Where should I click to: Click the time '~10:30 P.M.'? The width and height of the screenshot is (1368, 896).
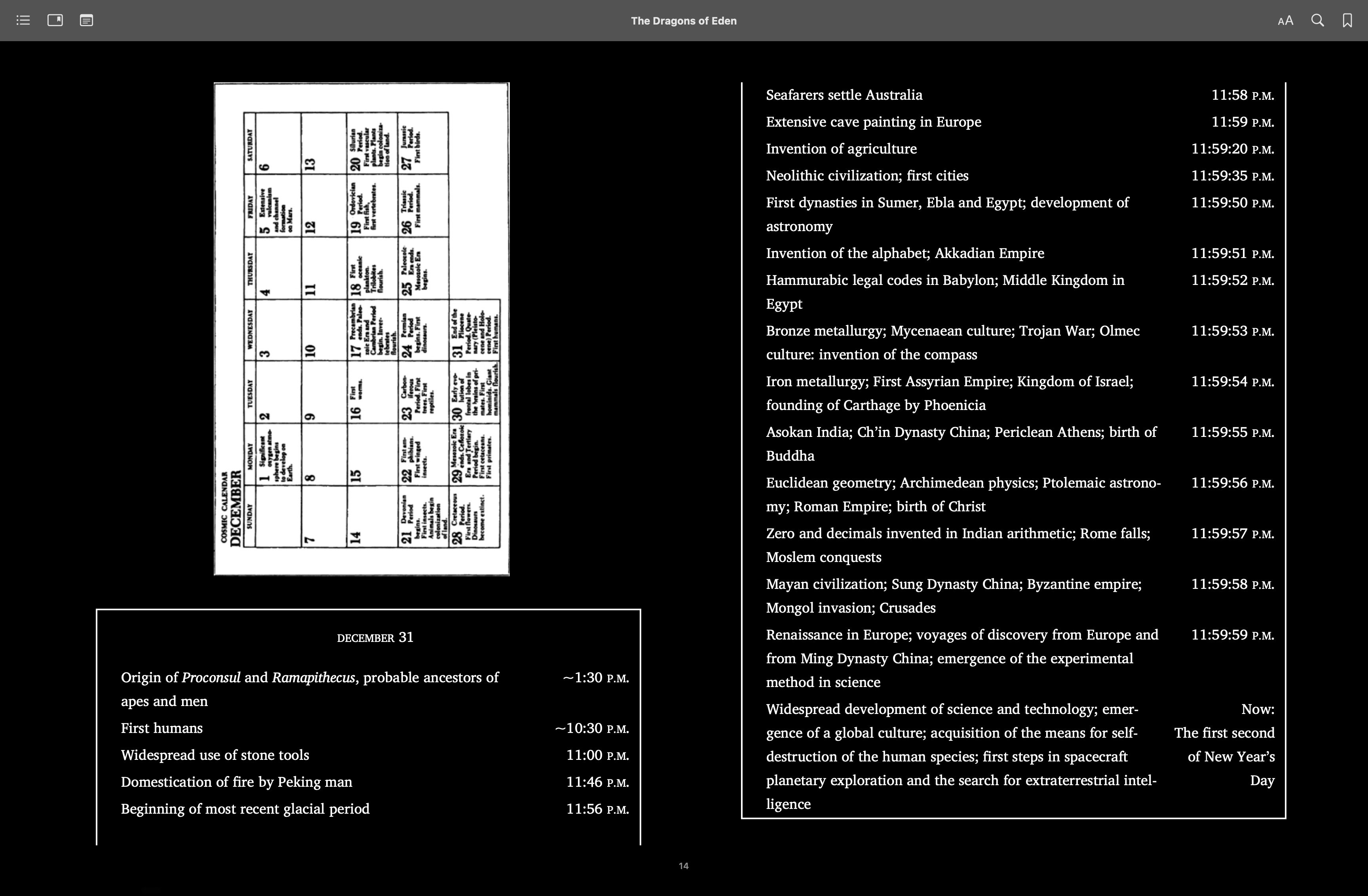(591, 728)
